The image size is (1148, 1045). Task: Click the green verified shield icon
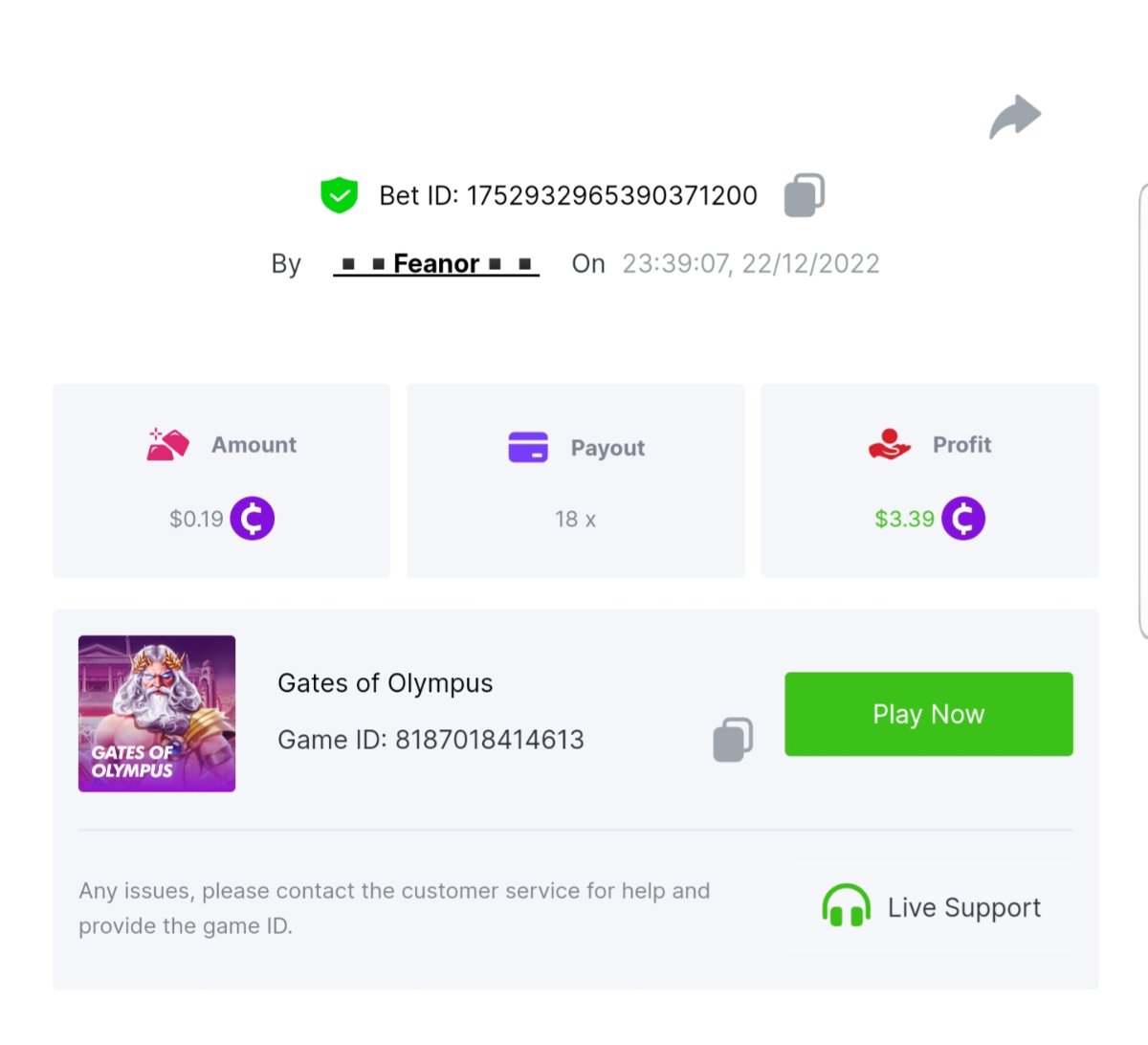tap(339, 195)
